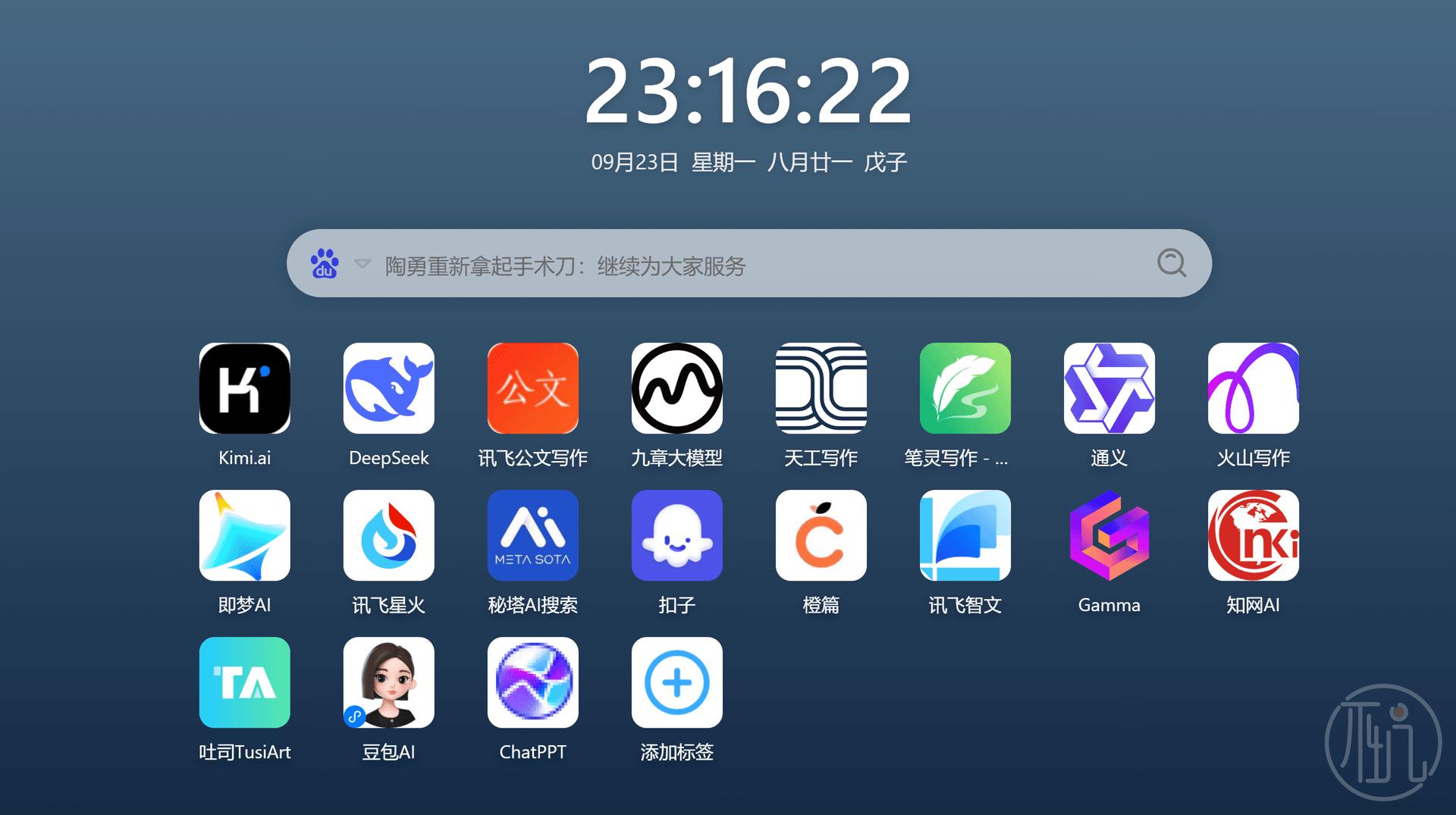Click the 九章大模型 text label
This screenshot has height=815, width=1456.
tap(676, 458)
